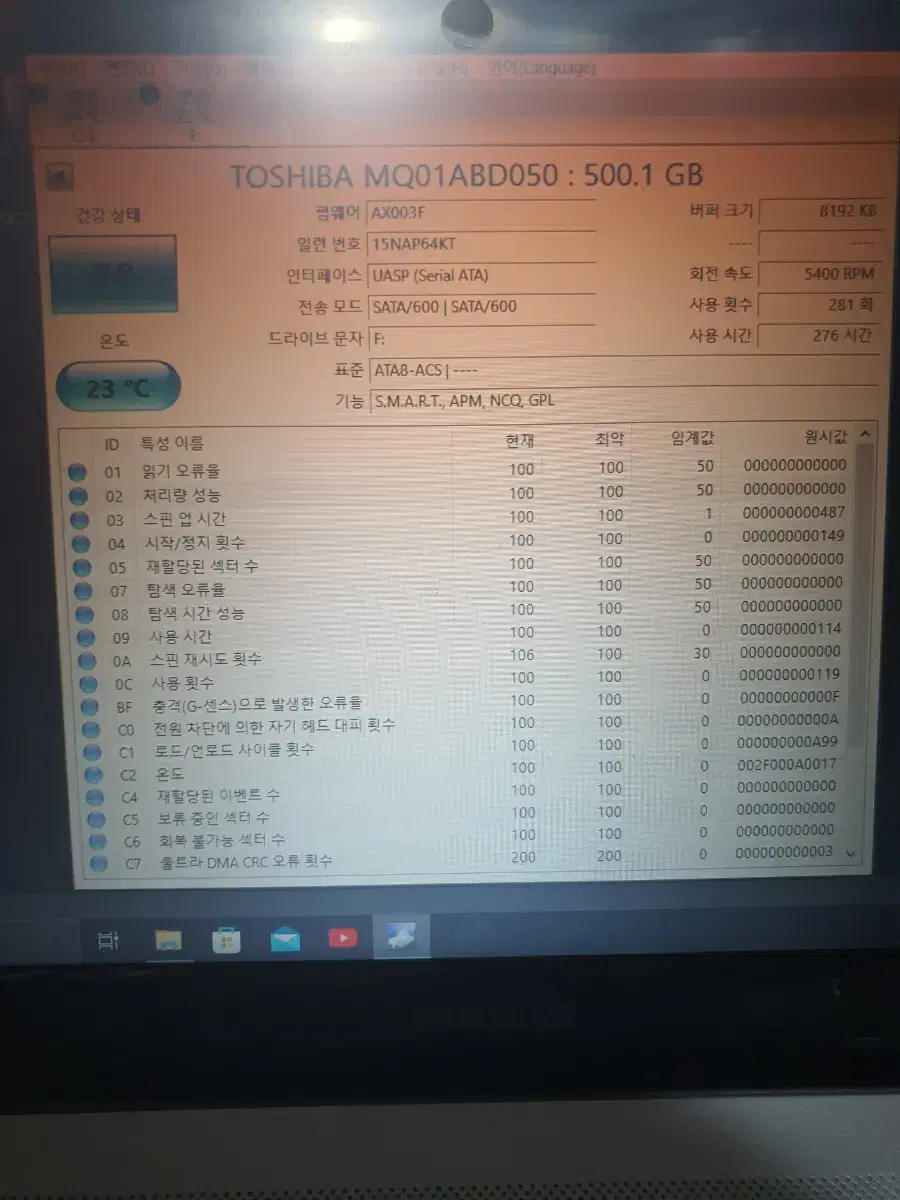Click the 원시값 column header
Viewport: 900px width, 1200px height.
click(x=826, y=437)
